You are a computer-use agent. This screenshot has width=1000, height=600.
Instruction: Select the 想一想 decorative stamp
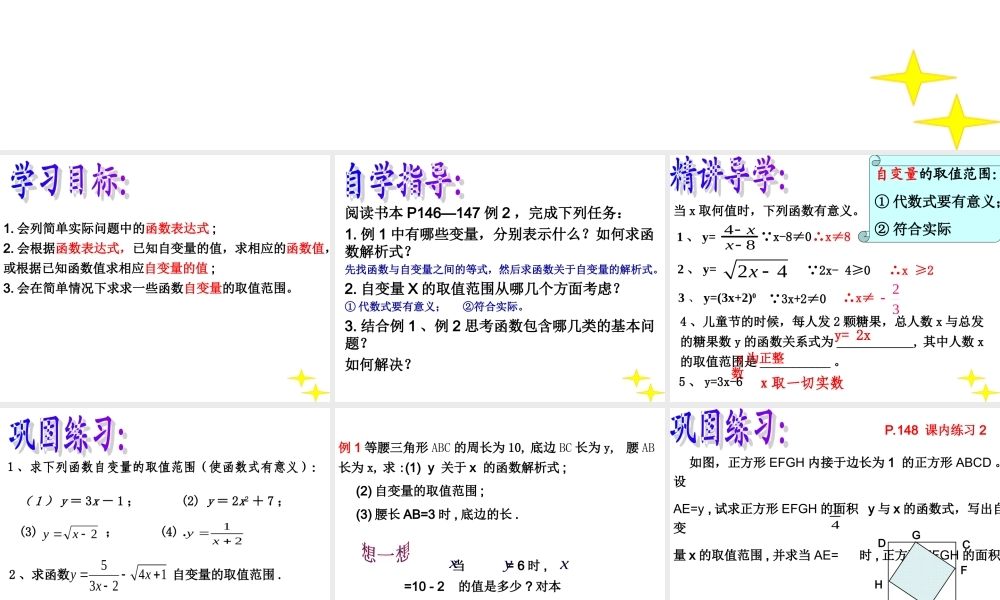385,551
